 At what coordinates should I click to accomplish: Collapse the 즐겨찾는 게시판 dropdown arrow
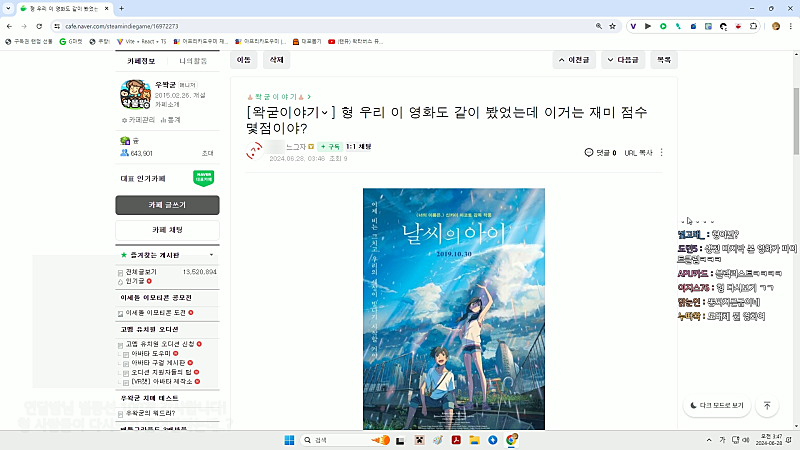(x=211, y=255)
